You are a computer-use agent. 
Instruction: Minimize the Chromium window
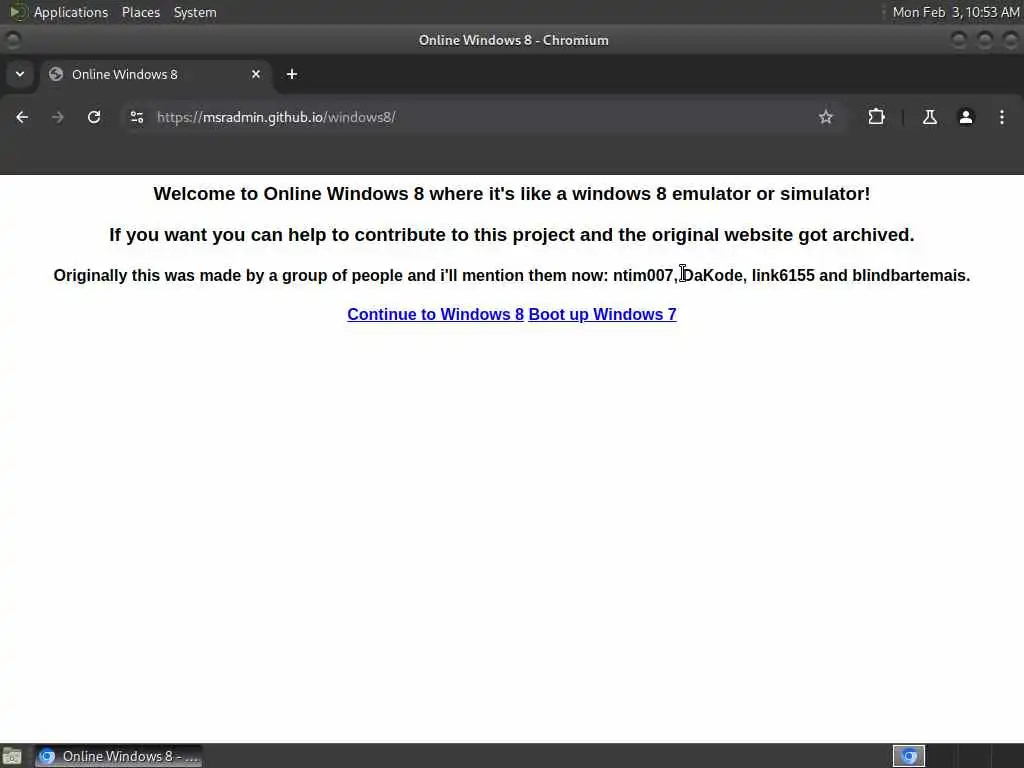(x=959, y=40)
